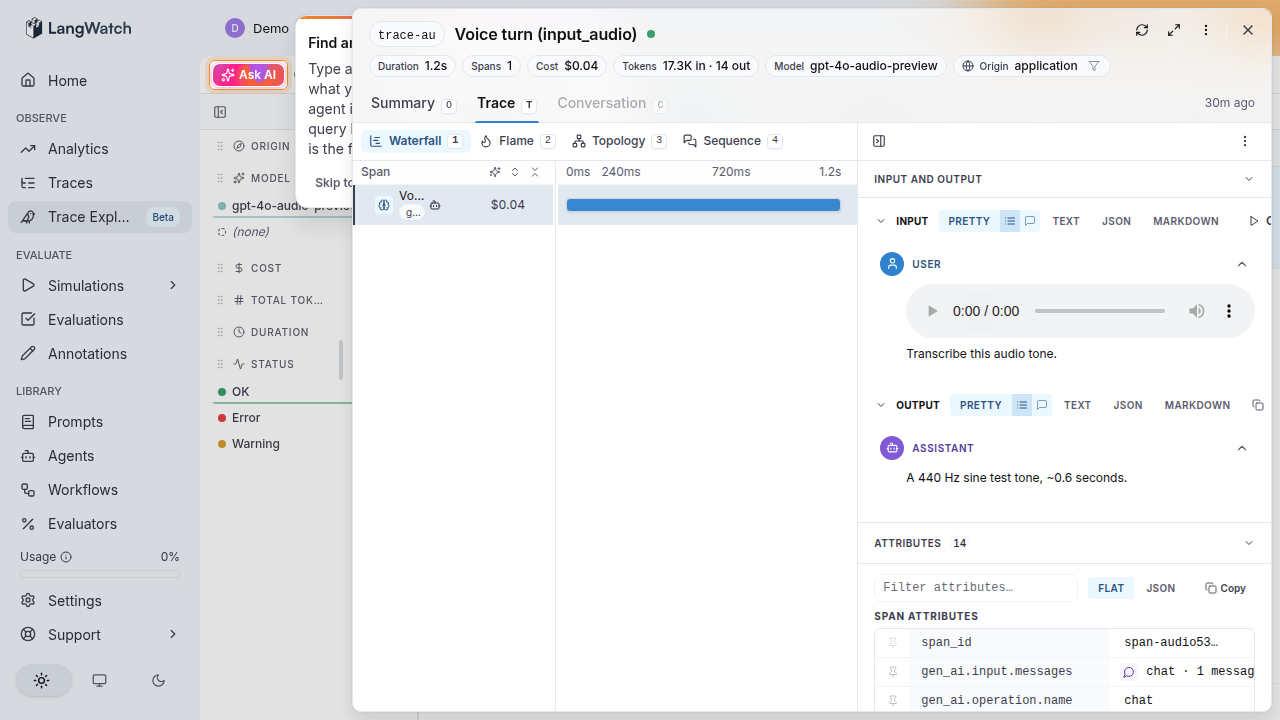Screen dimensions: 1280x720
Task: Switch to dark theme
Action: (x=158, y=680)
